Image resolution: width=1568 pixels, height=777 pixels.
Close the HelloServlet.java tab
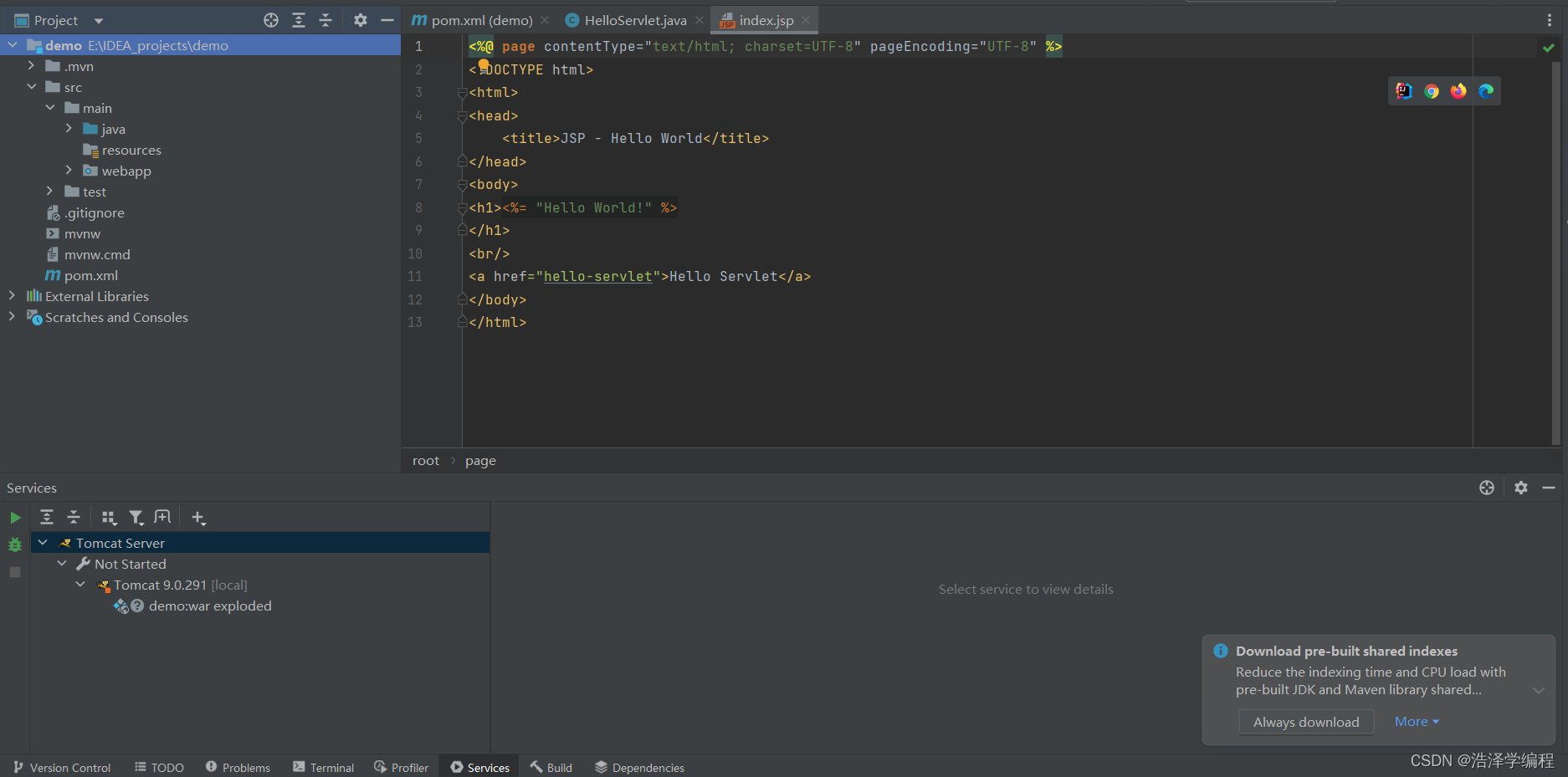[699, 20]
